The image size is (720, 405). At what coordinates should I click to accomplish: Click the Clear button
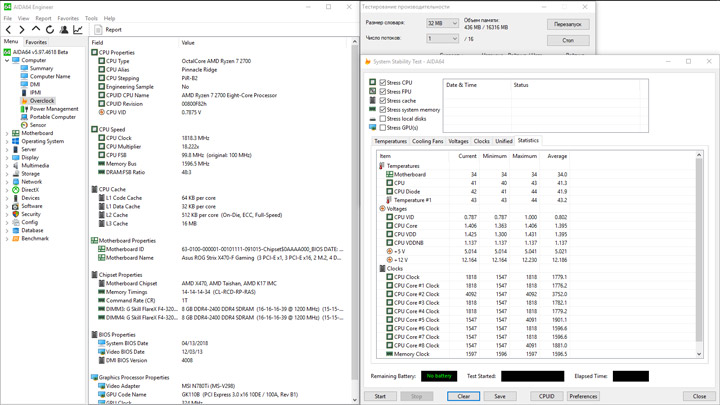click(464, 396)
